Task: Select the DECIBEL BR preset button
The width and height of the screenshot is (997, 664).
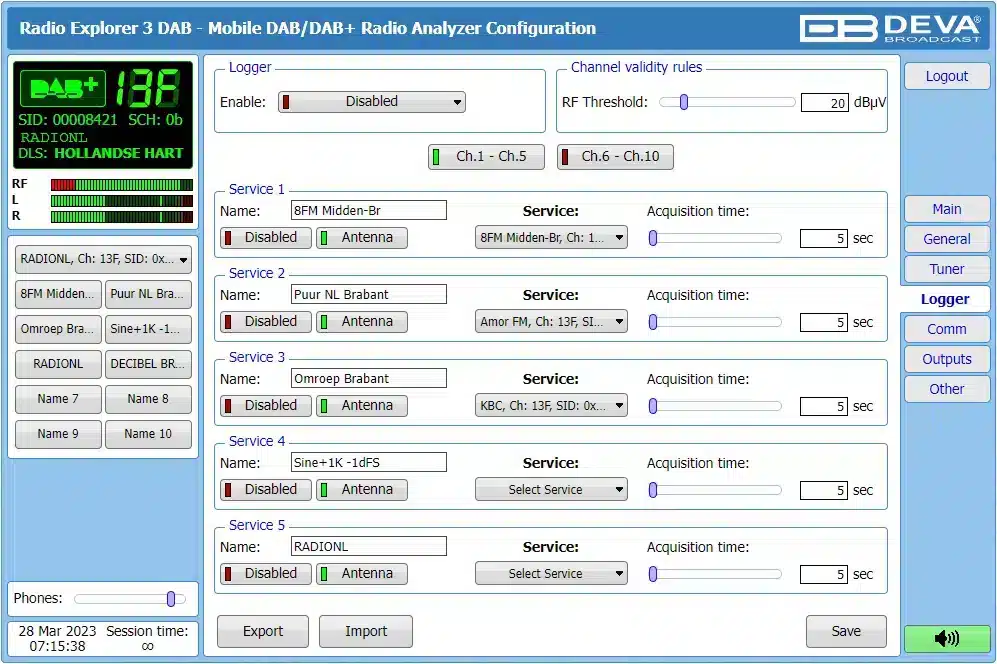Action: pyautogui.click(x=147, y=364)
